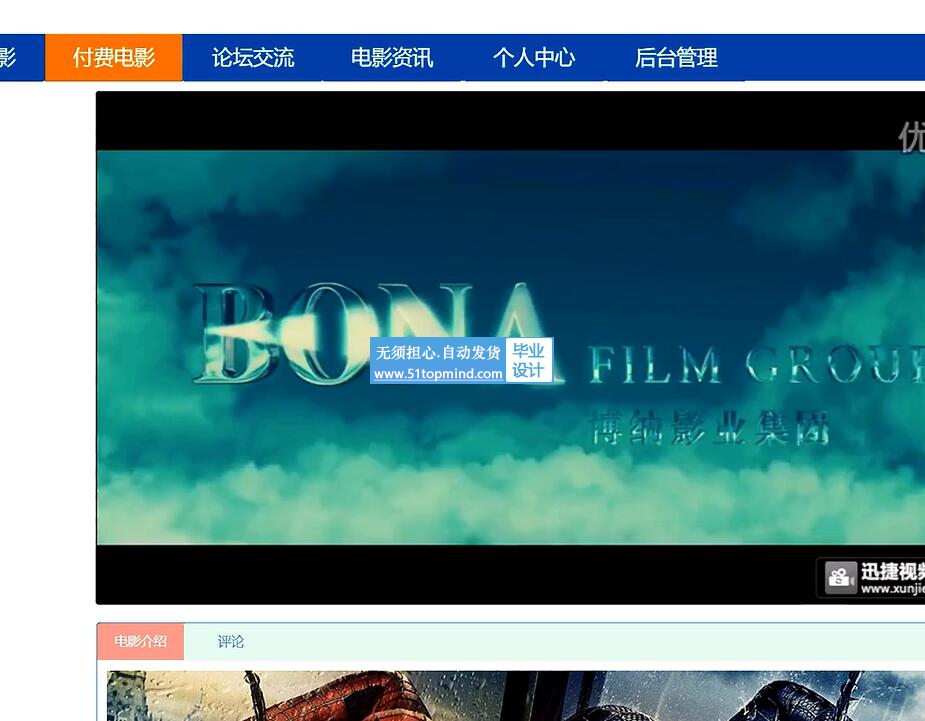Screen dimensions: 925x721
Task: Open the Spider-Man movie poster image
Action: pos(516,696)
